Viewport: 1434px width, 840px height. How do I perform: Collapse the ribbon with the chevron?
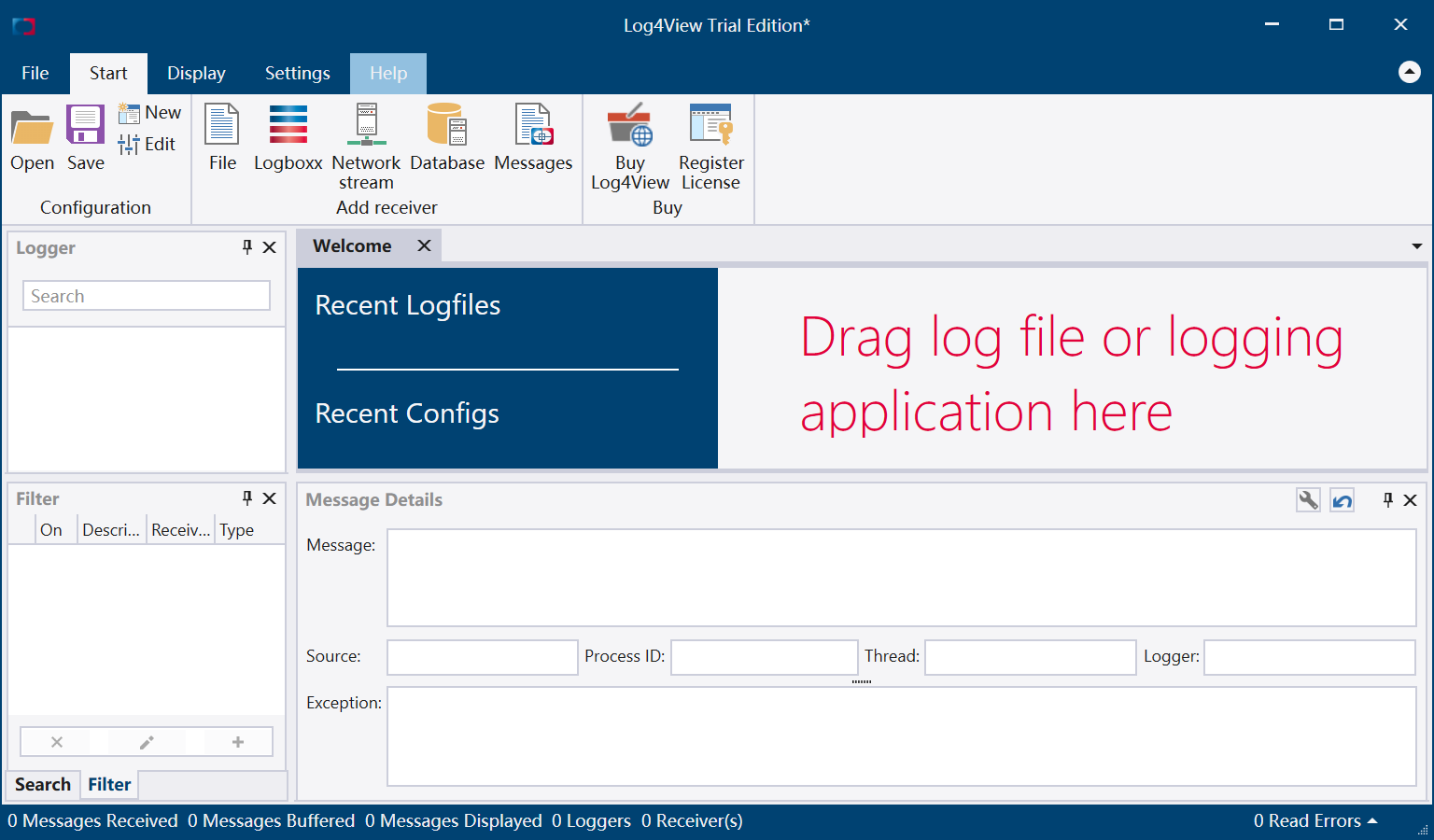1409,72
